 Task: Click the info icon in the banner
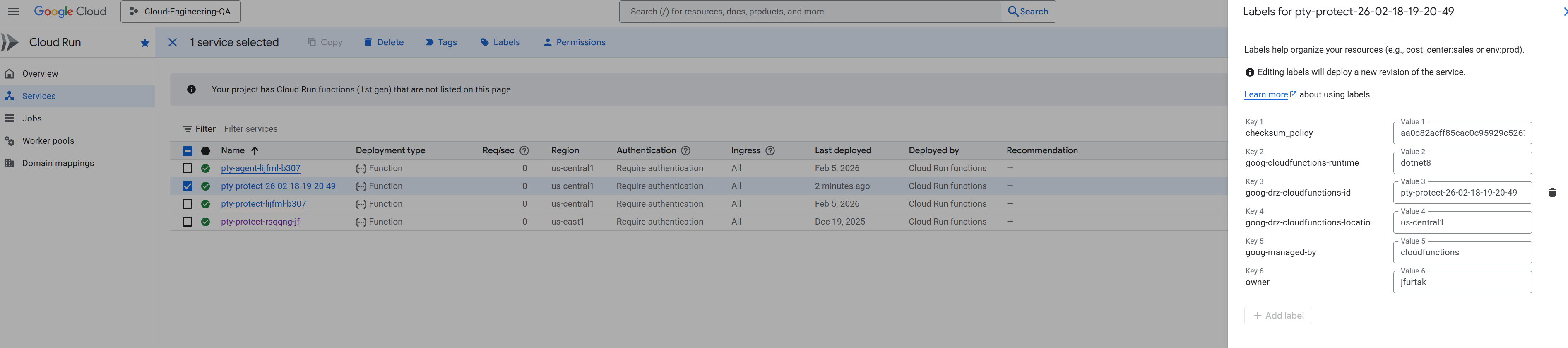point(191,89)
